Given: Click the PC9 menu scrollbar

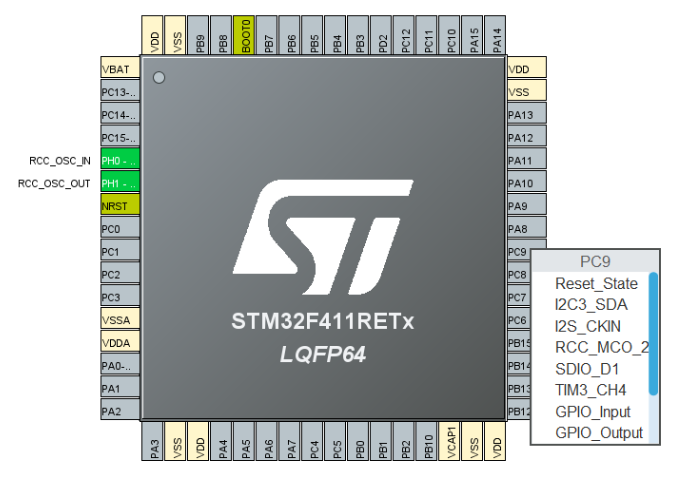Looking at the screenshot, I should coord(653,334).
